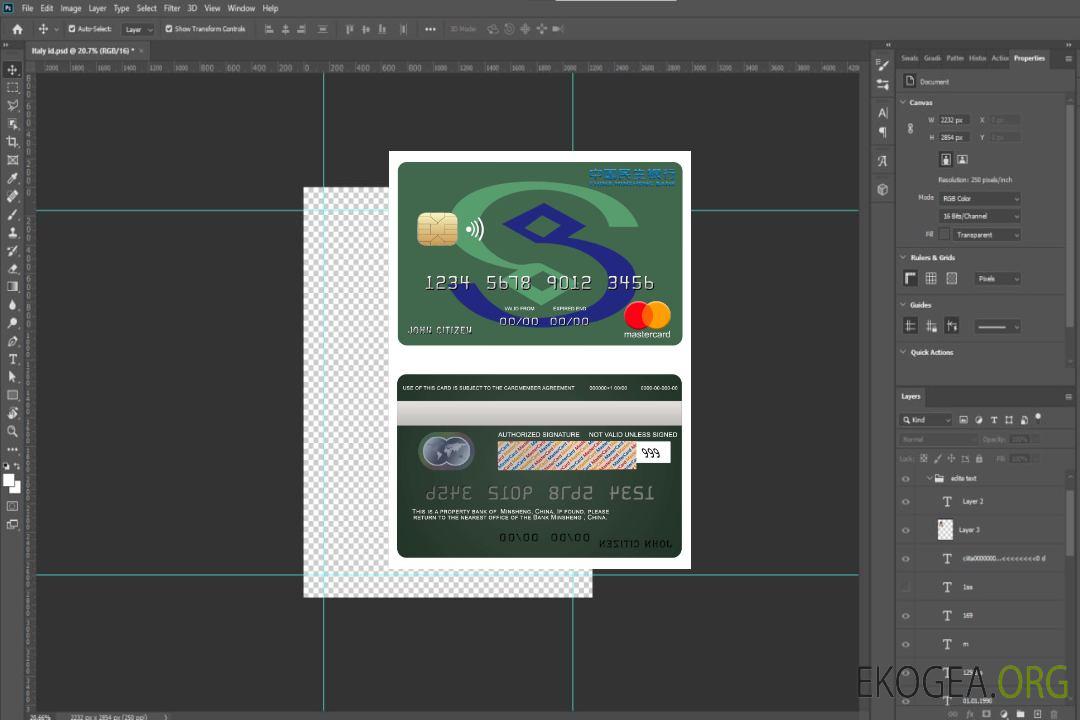Toggle the Auto-Select checkbox

(72, 29)
